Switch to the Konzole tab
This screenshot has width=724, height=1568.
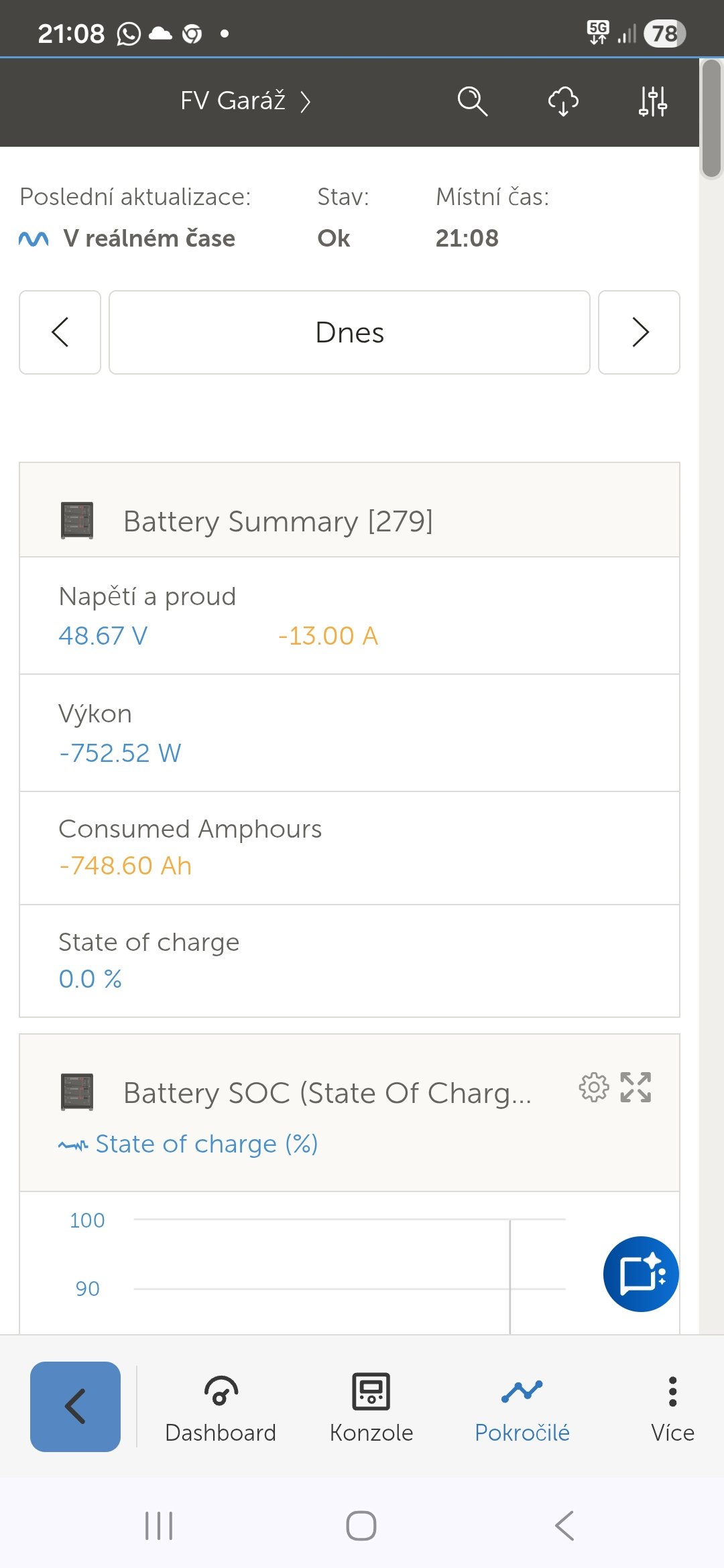click(x=371, y=1407)
